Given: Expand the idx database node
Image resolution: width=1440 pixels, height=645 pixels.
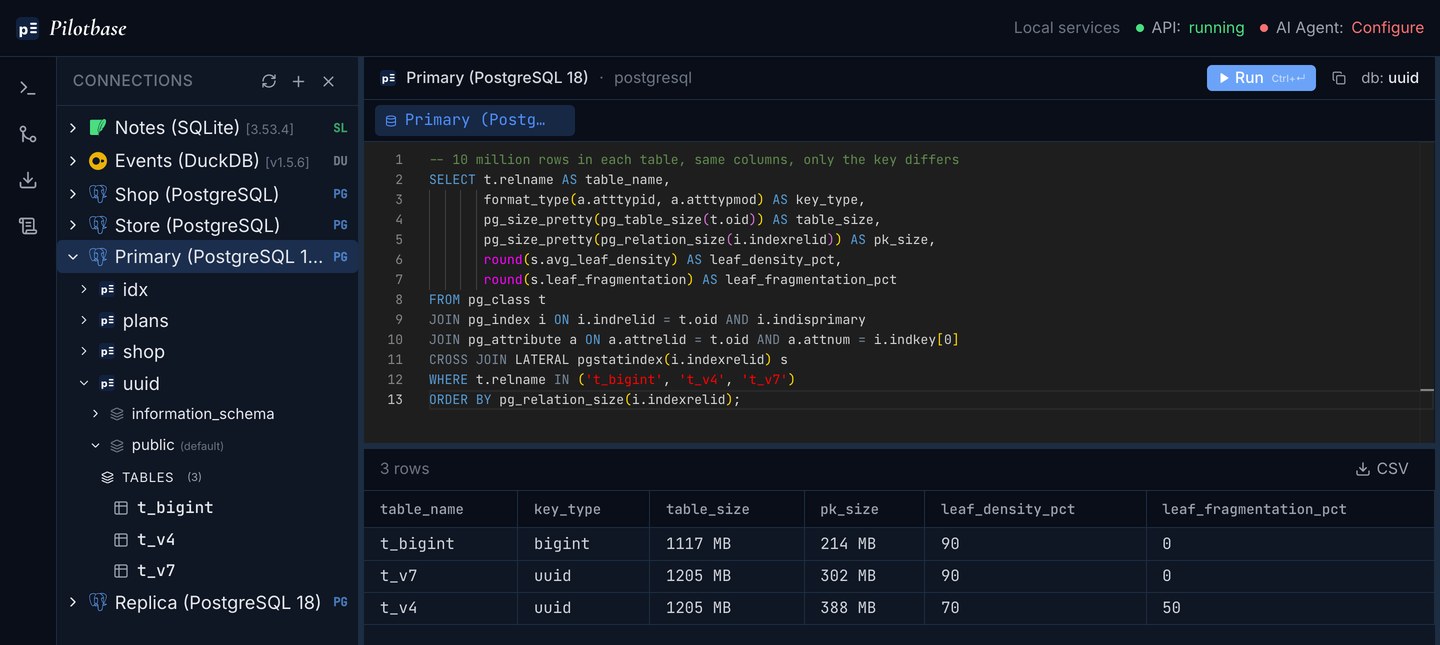Looking at the screenshot, I should click(85, 290).
